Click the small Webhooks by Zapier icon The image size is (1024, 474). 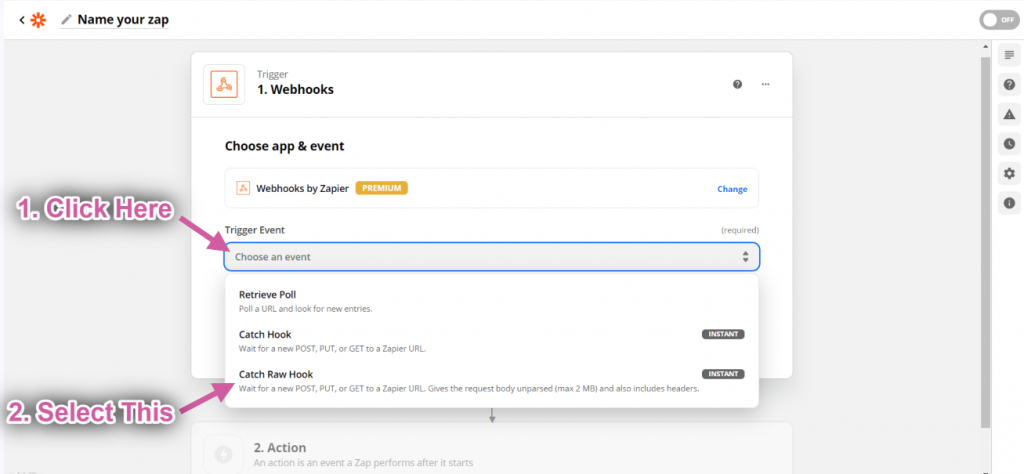click(x=242, y=188)
